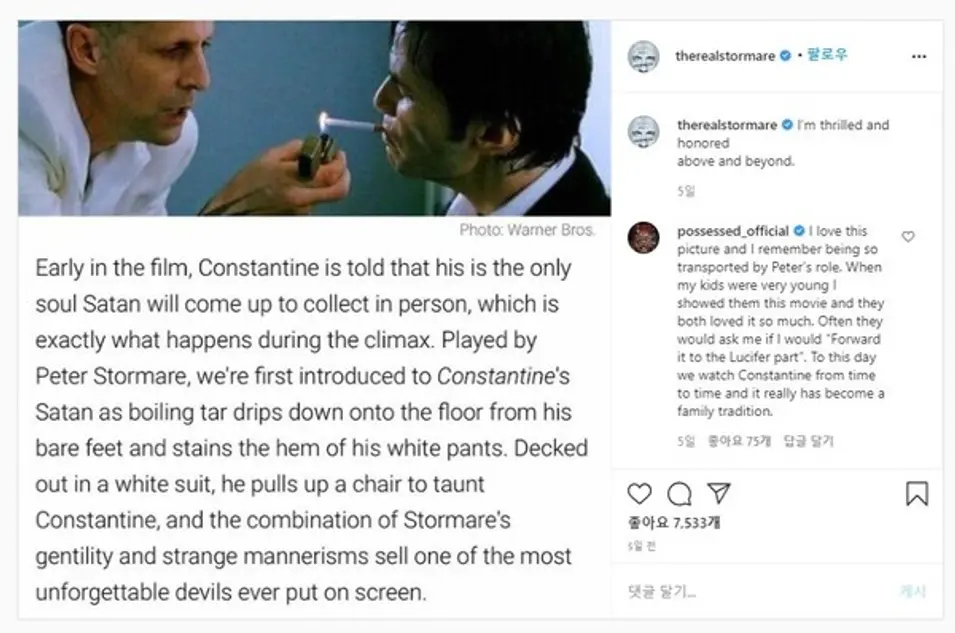
Task: Like the post with the heart icon
Action: pos(639,493)
